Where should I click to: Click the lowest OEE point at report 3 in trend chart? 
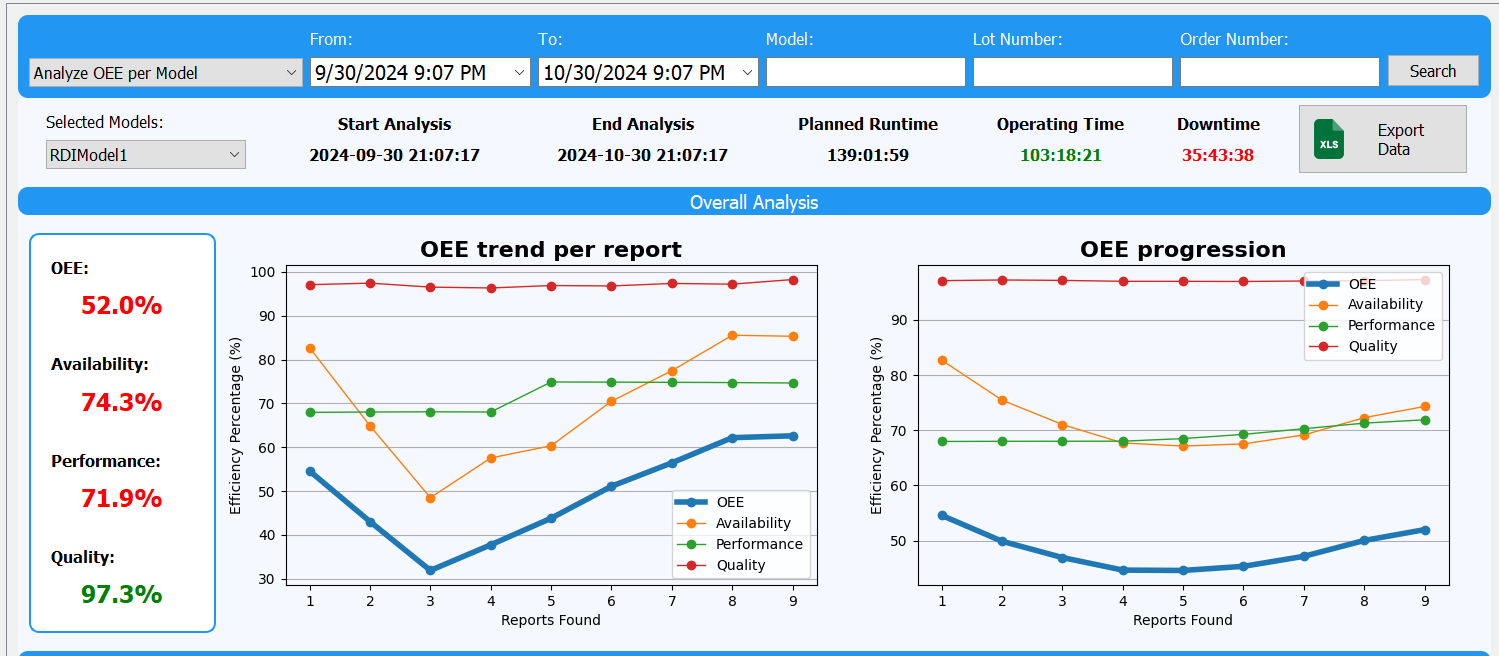coord(430,570)
